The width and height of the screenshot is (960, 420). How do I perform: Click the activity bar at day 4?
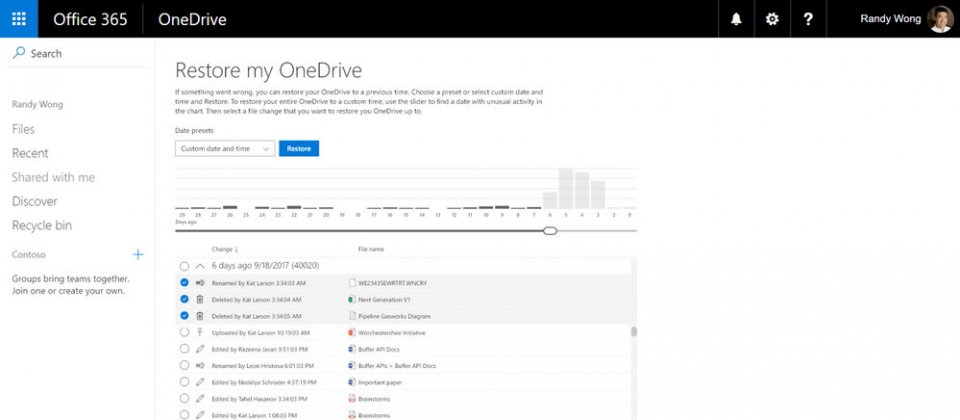[x=582, y=190]
